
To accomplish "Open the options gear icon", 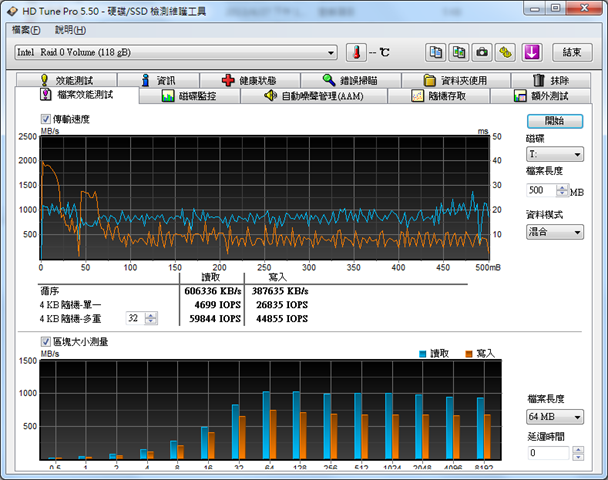I will pyautogui.click(x=505, y=52).
